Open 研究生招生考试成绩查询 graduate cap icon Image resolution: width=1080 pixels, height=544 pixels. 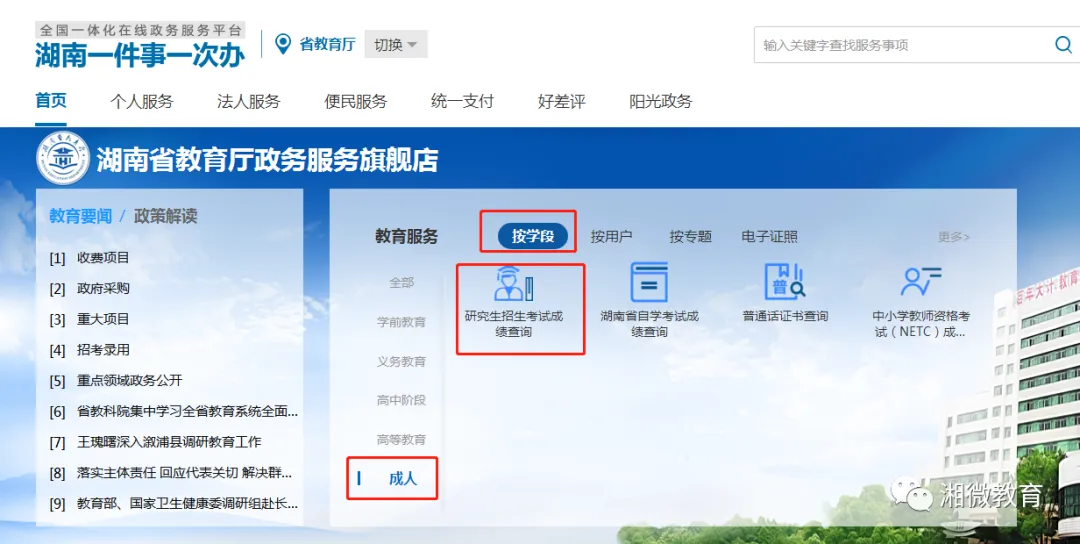(514, 283)
